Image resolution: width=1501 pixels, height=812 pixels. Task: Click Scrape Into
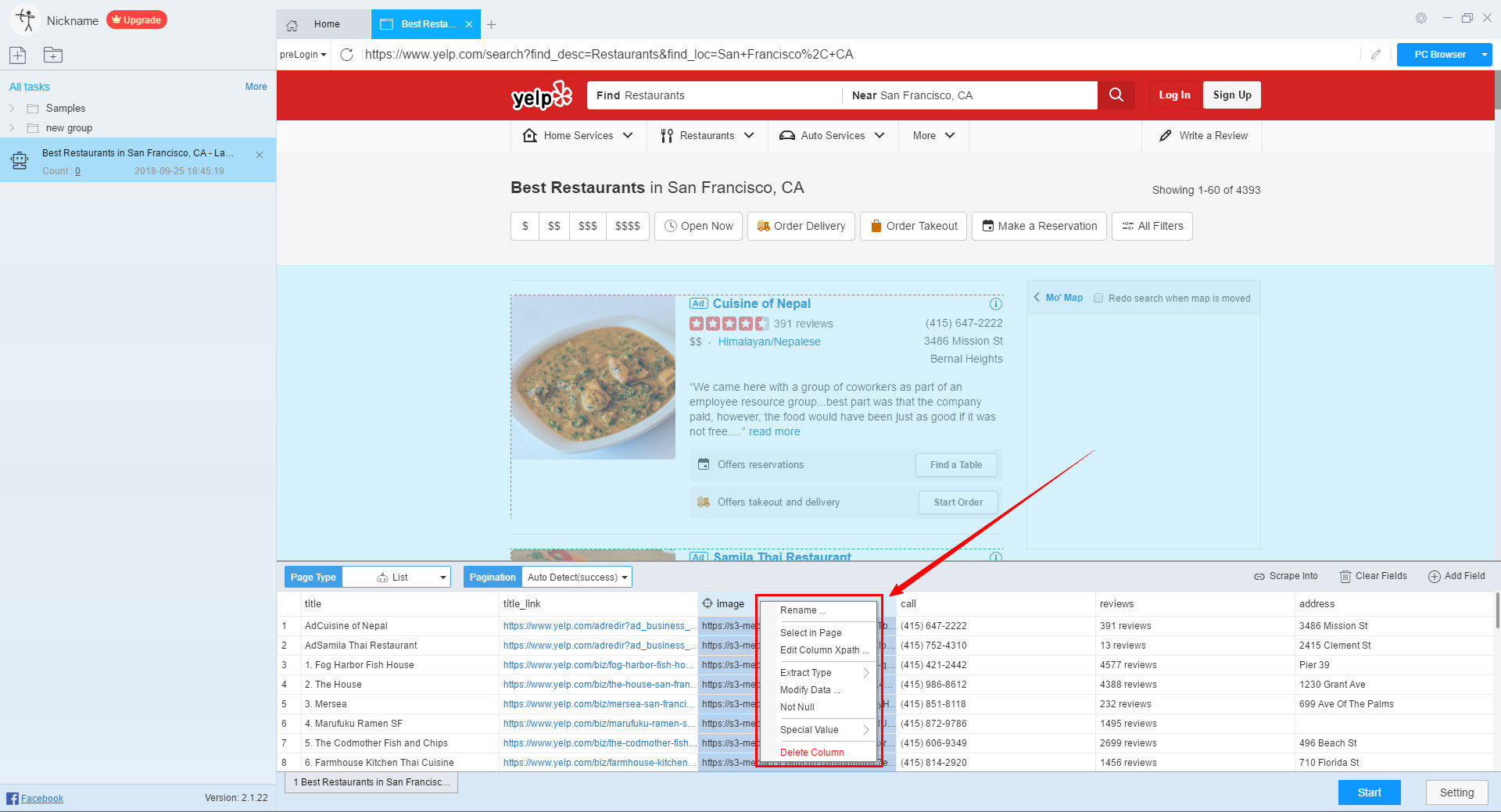[1286, 576]
